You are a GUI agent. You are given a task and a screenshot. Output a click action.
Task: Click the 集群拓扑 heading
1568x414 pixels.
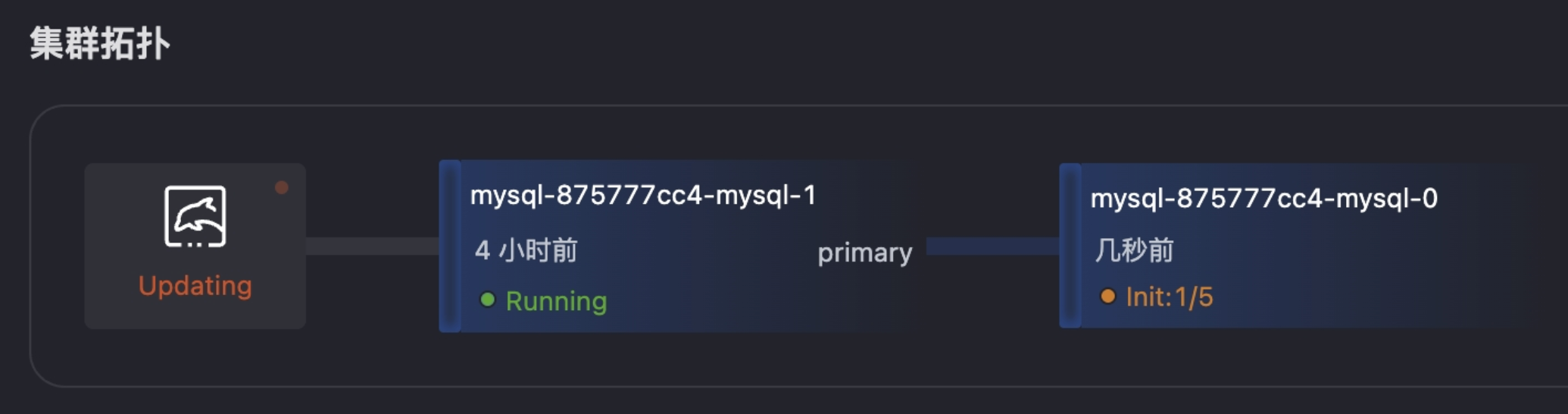(99, 43)
